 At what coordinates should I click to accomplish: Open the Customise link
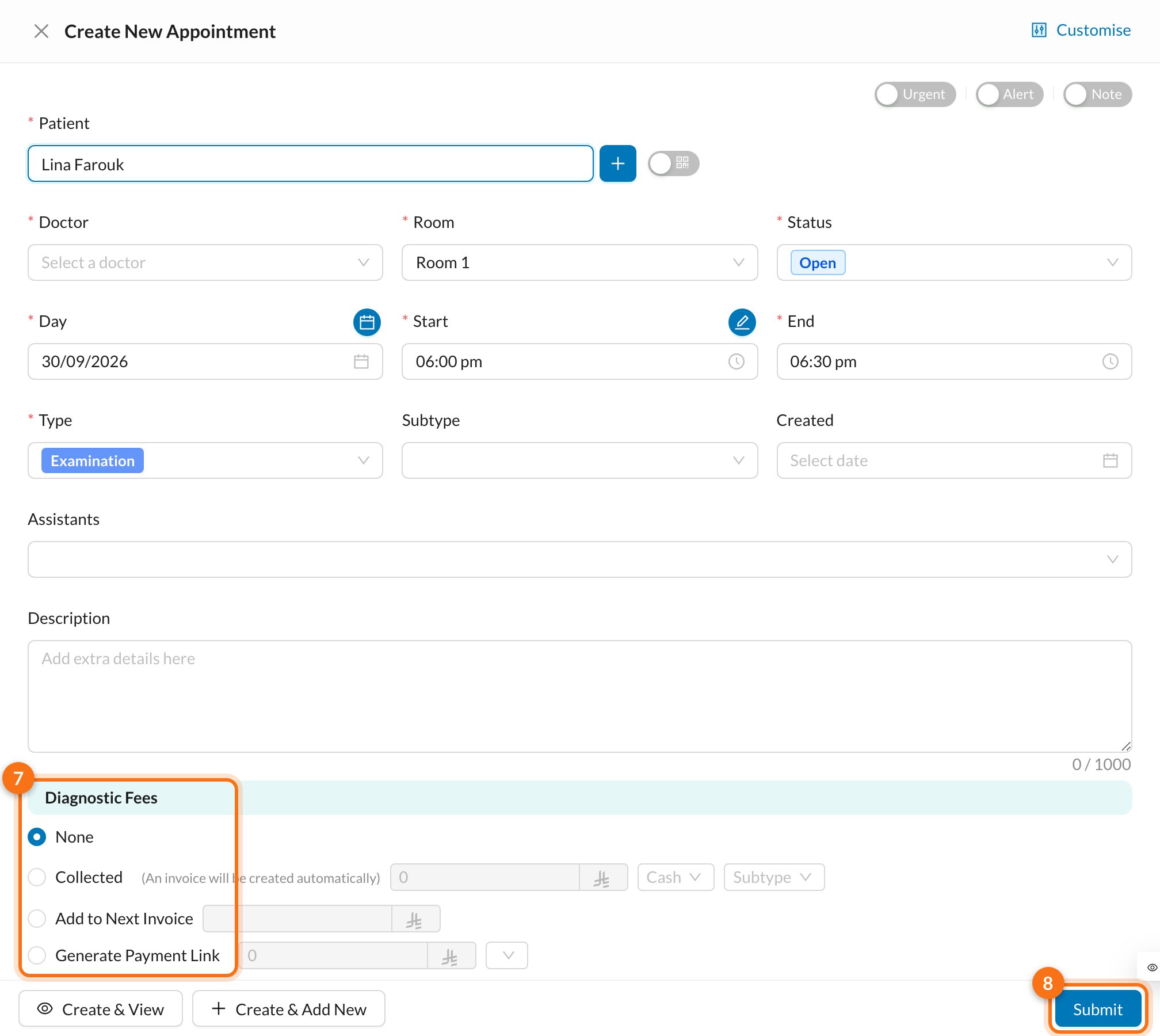coord(1093,30)
